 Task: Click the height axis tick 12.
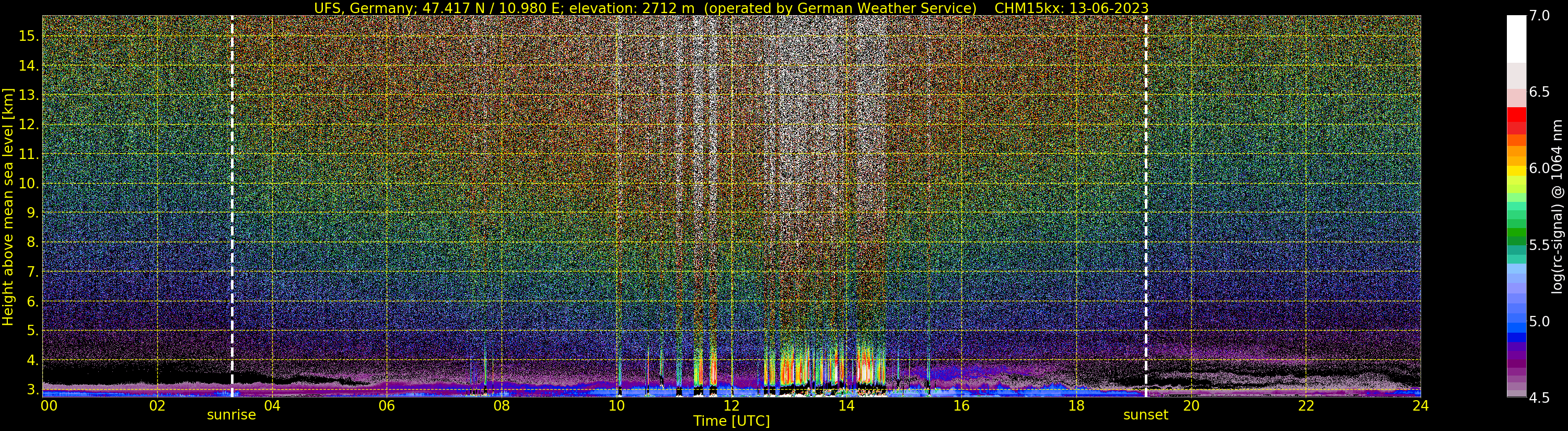pos(29,124)
